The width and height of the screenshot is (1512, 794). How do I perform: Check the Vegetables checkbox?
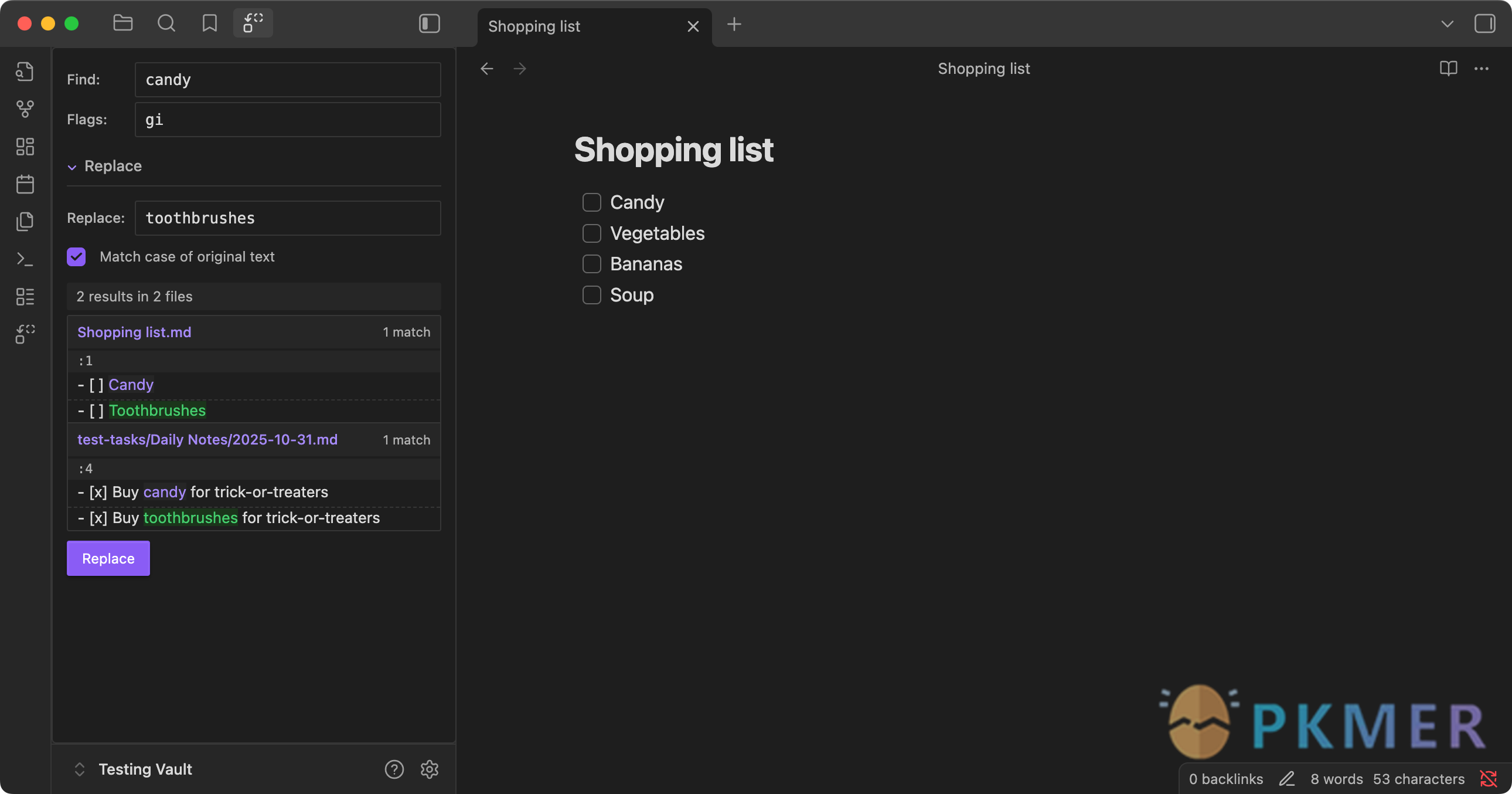(x=592, y=233)
